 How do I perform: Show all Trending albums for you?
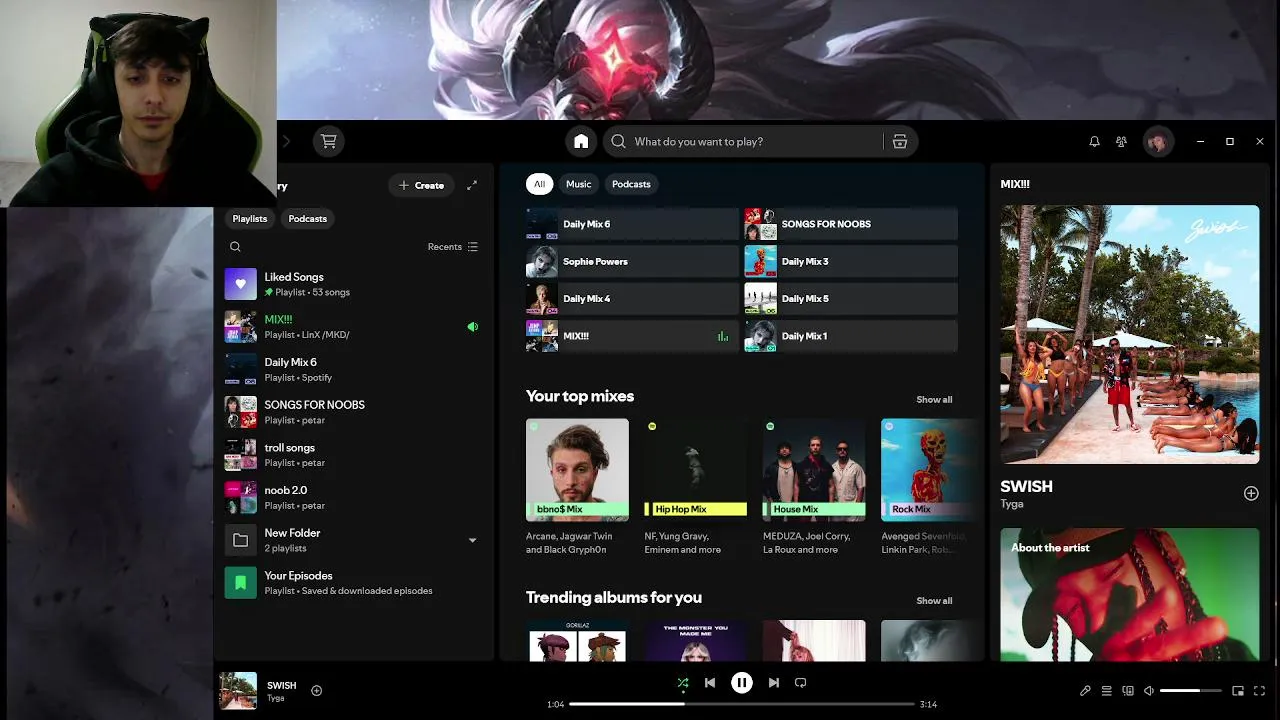pyautogui.click(x=934, y=601)
